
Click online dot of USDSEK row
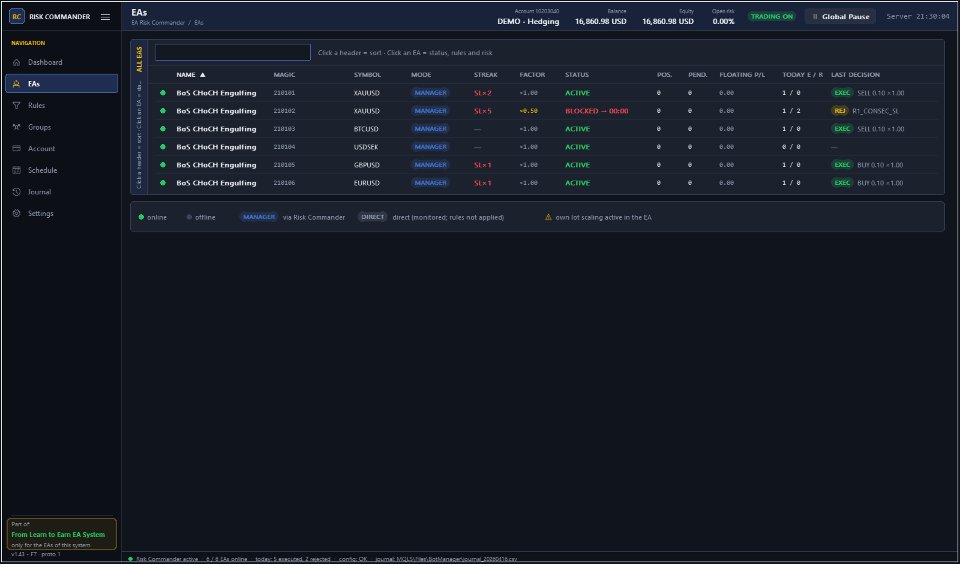click(163, 147)
